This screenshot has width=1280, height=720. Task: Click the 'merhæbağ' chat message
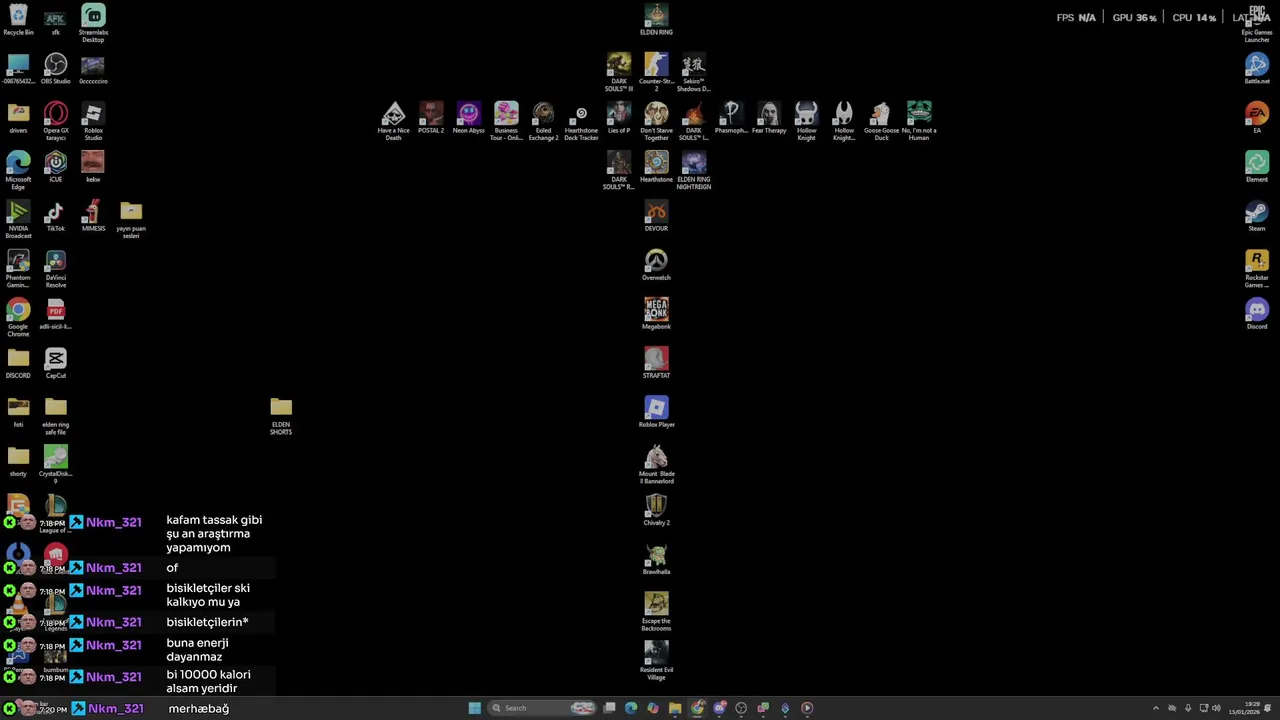click(199, 708)
